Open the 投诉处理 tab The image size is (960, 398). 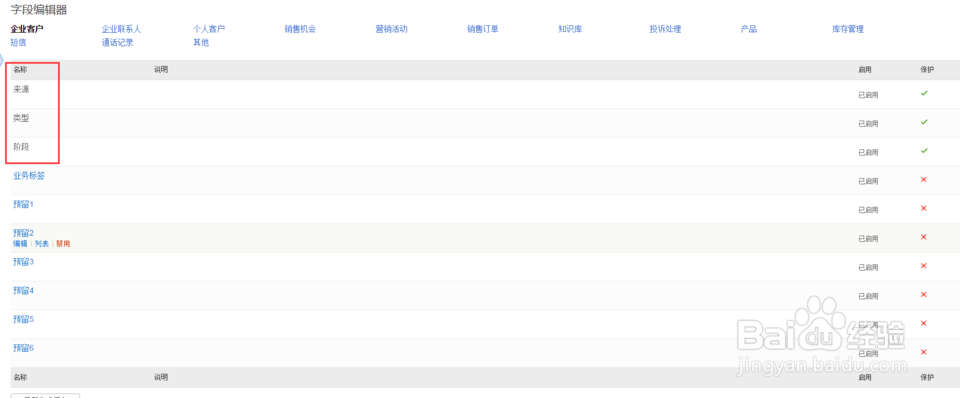666,29
